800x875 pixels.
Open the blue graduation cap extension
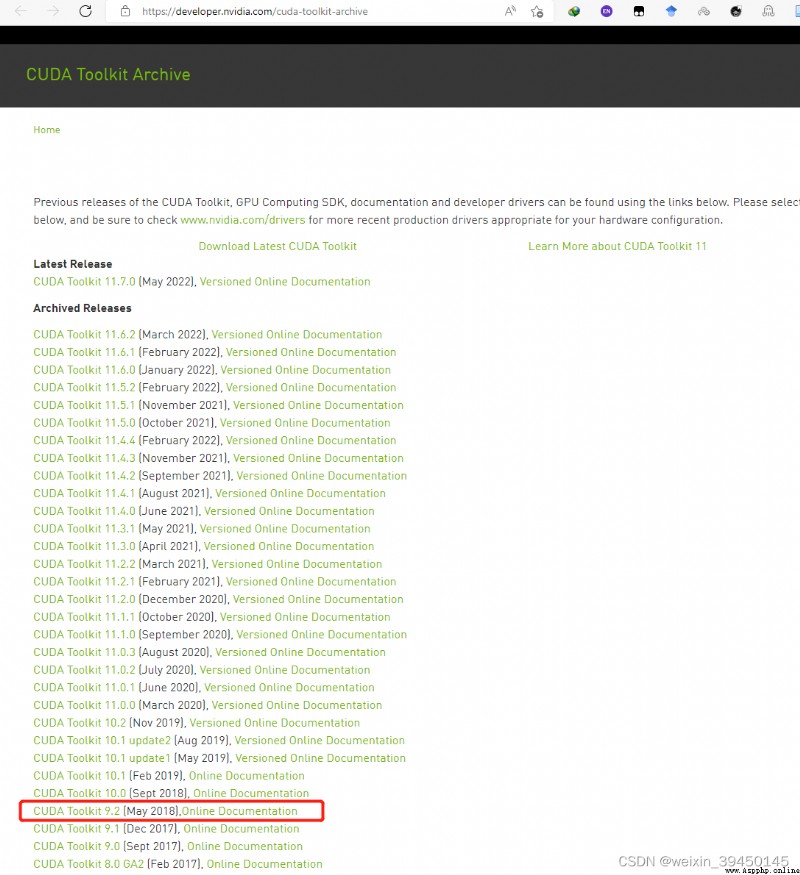(x=671, y=11)
